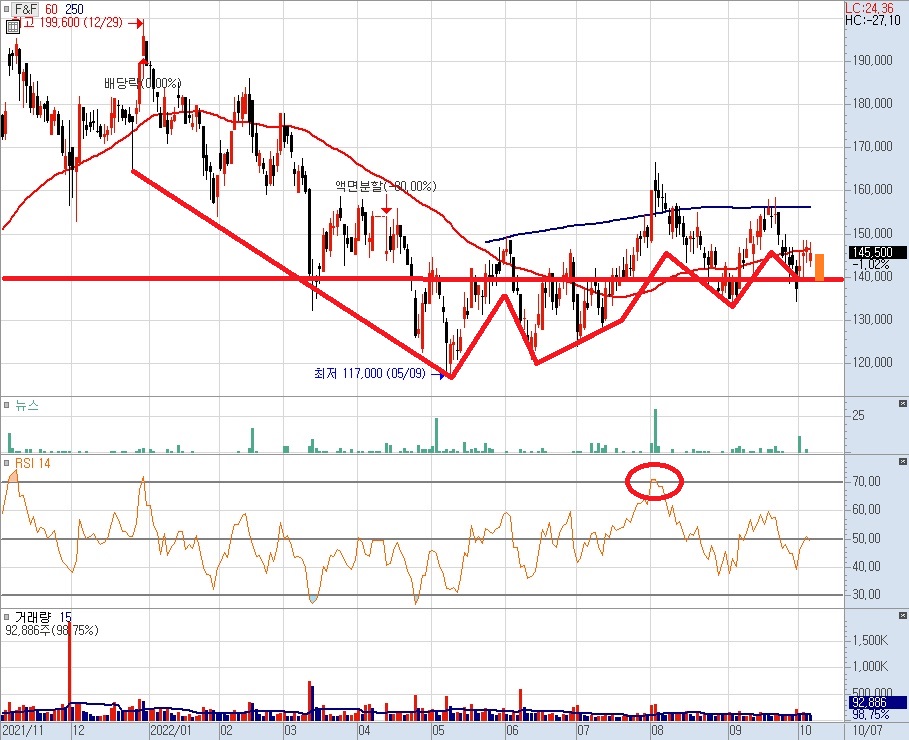
Task: Click the 1,500K volume axis label
Action: coord(871,640)
